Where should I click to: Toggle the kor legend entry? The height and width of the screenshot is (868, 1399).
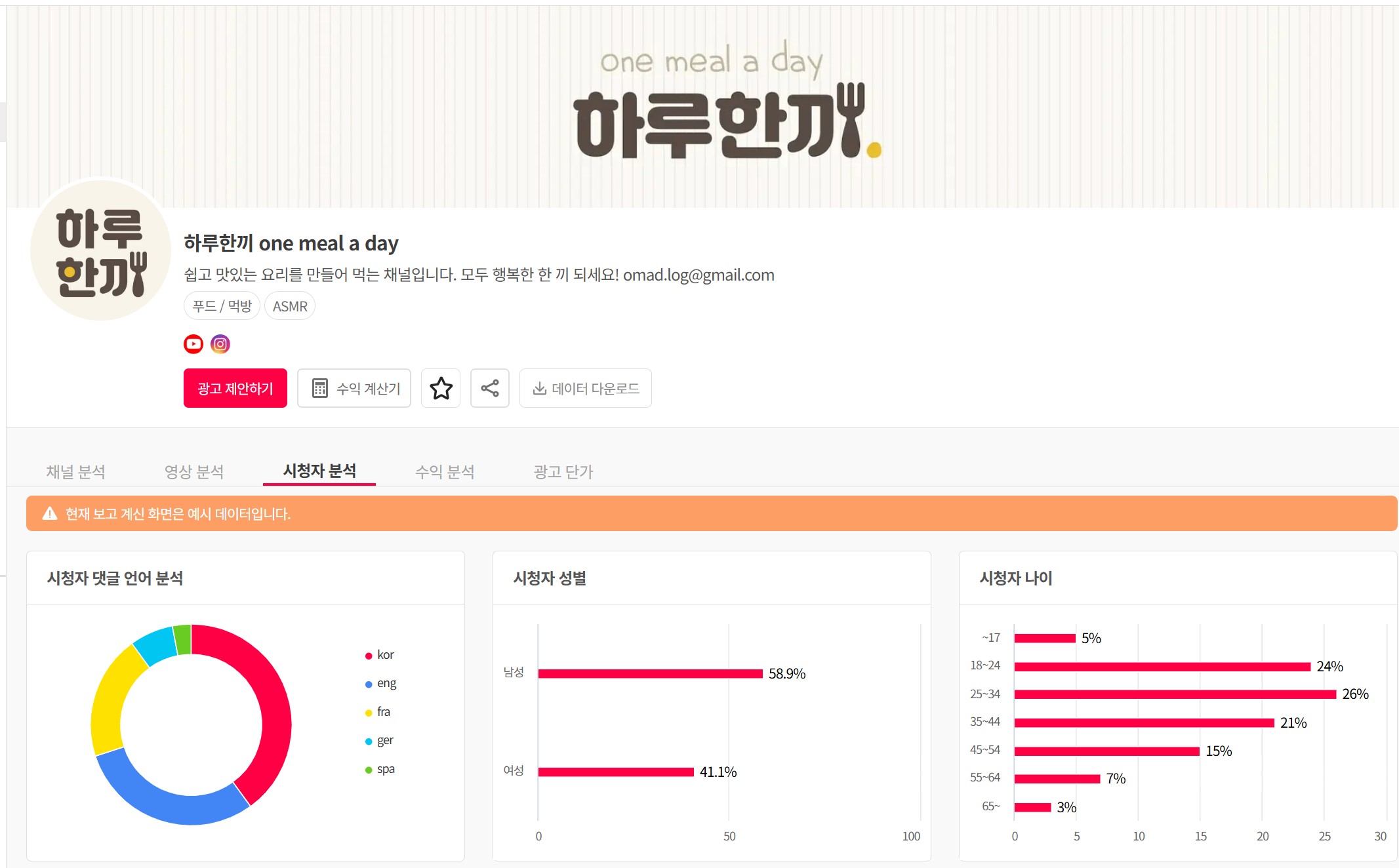tap(379, 655)
